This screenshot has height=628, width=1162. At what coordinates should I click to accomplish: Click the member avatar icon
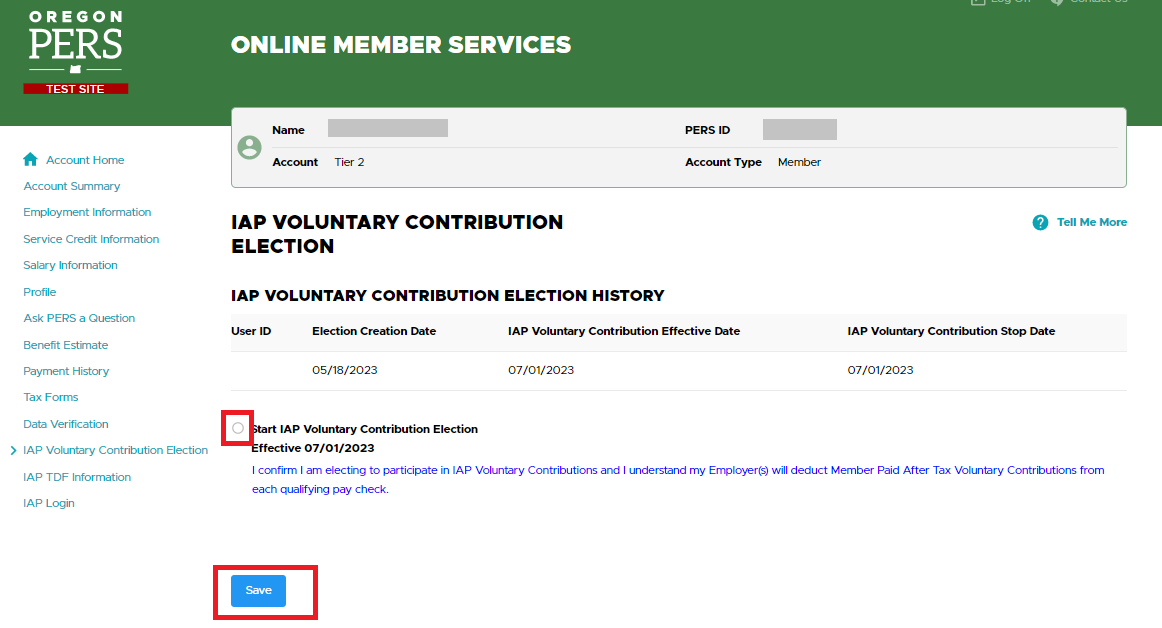[249, 148]
